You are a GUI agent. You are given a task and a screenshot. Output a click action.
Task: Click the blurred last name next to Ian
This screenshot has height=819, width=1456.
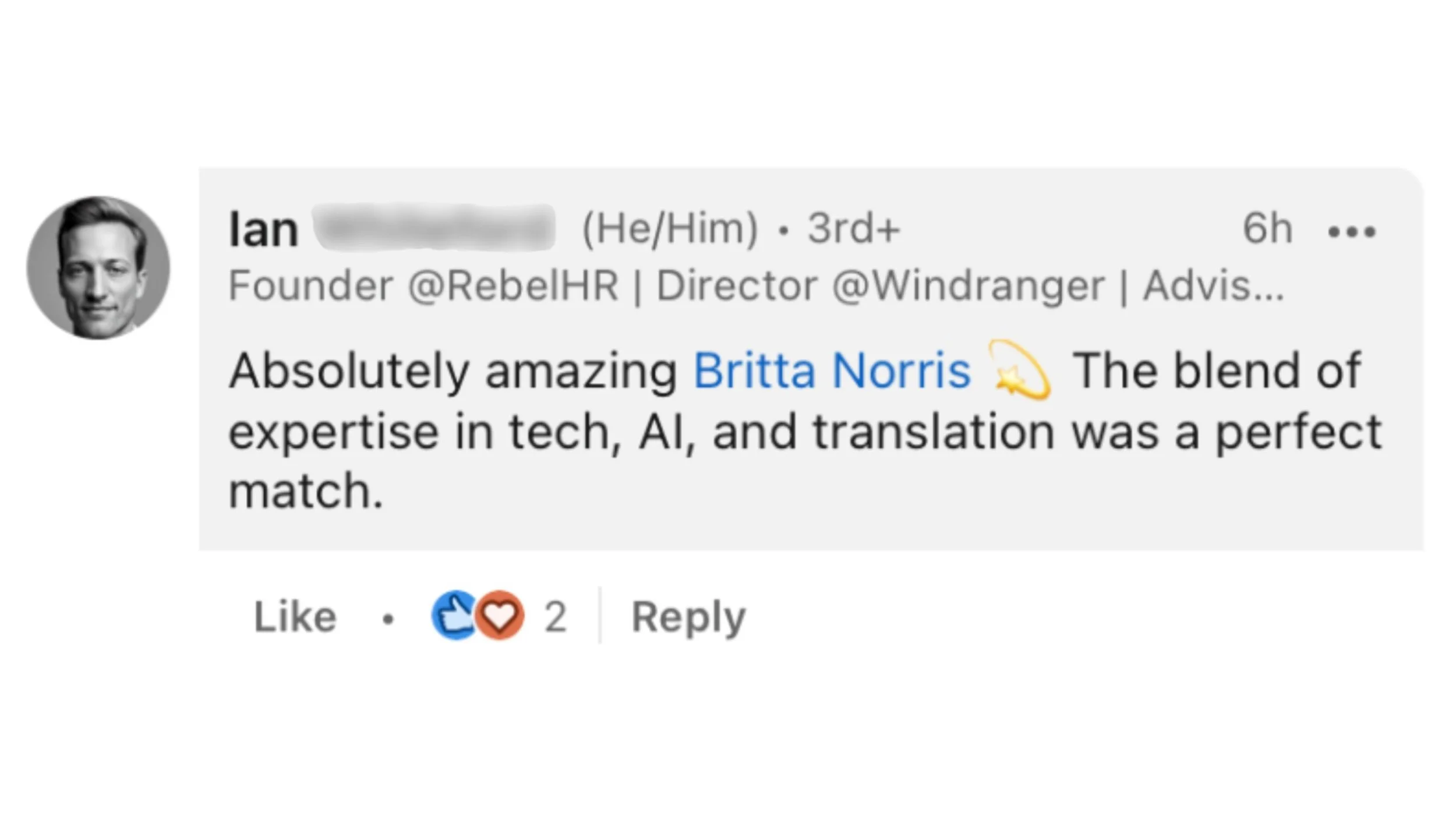434,227
